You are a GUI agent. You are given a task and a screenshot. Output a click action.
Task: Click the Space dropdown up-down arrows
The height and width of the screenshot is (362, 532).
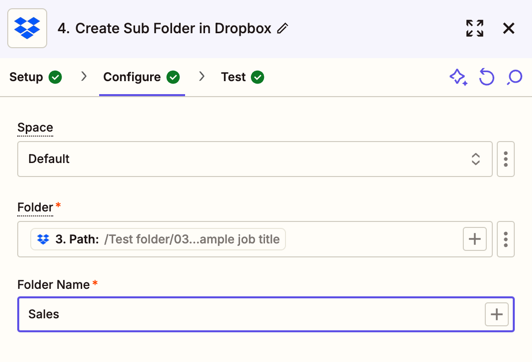[476, 159]
